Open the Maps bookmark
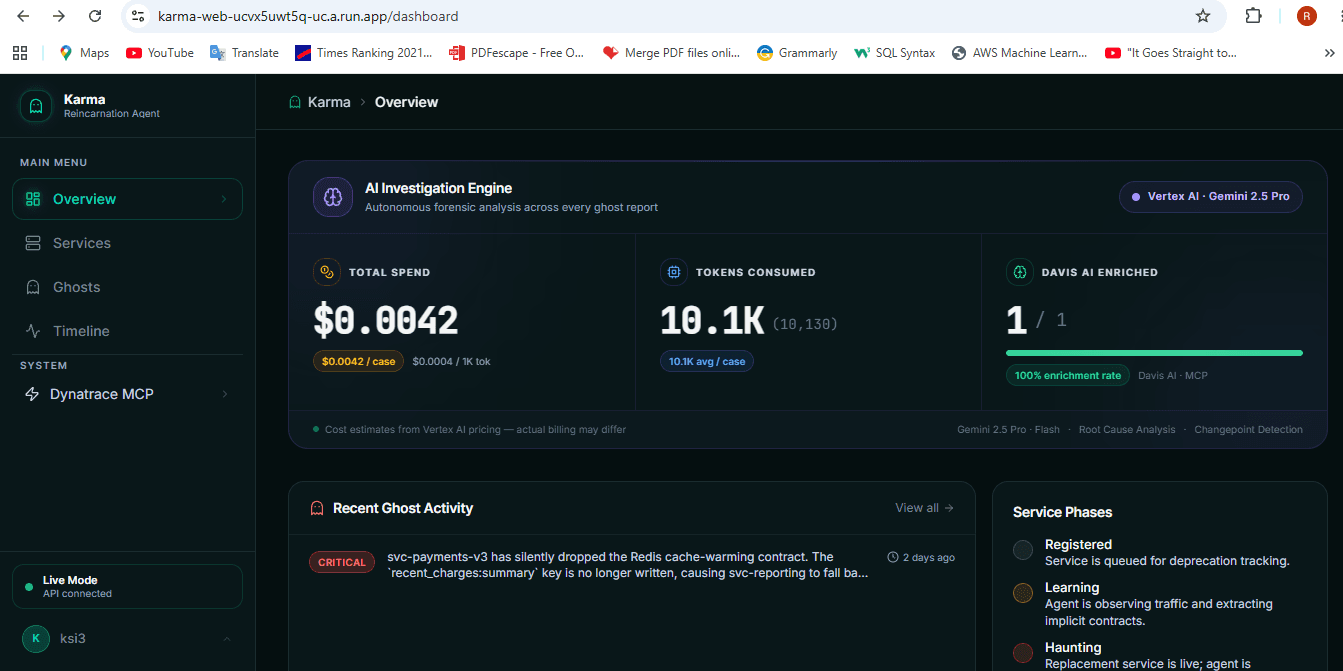 (x=84, y=53)
